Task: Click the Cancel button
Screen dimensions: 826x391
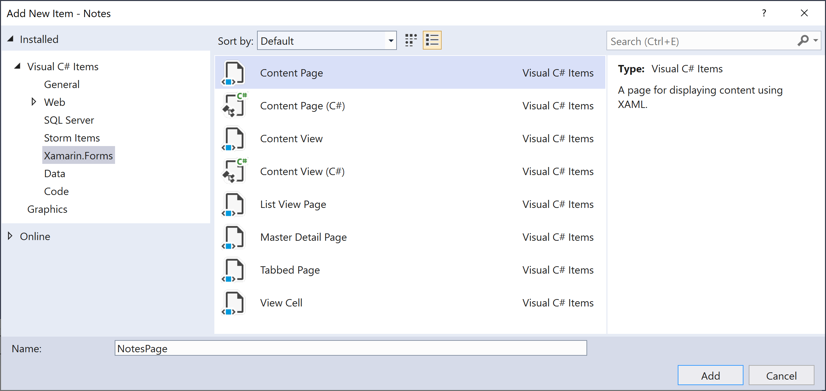Action: tap(781, 376)
